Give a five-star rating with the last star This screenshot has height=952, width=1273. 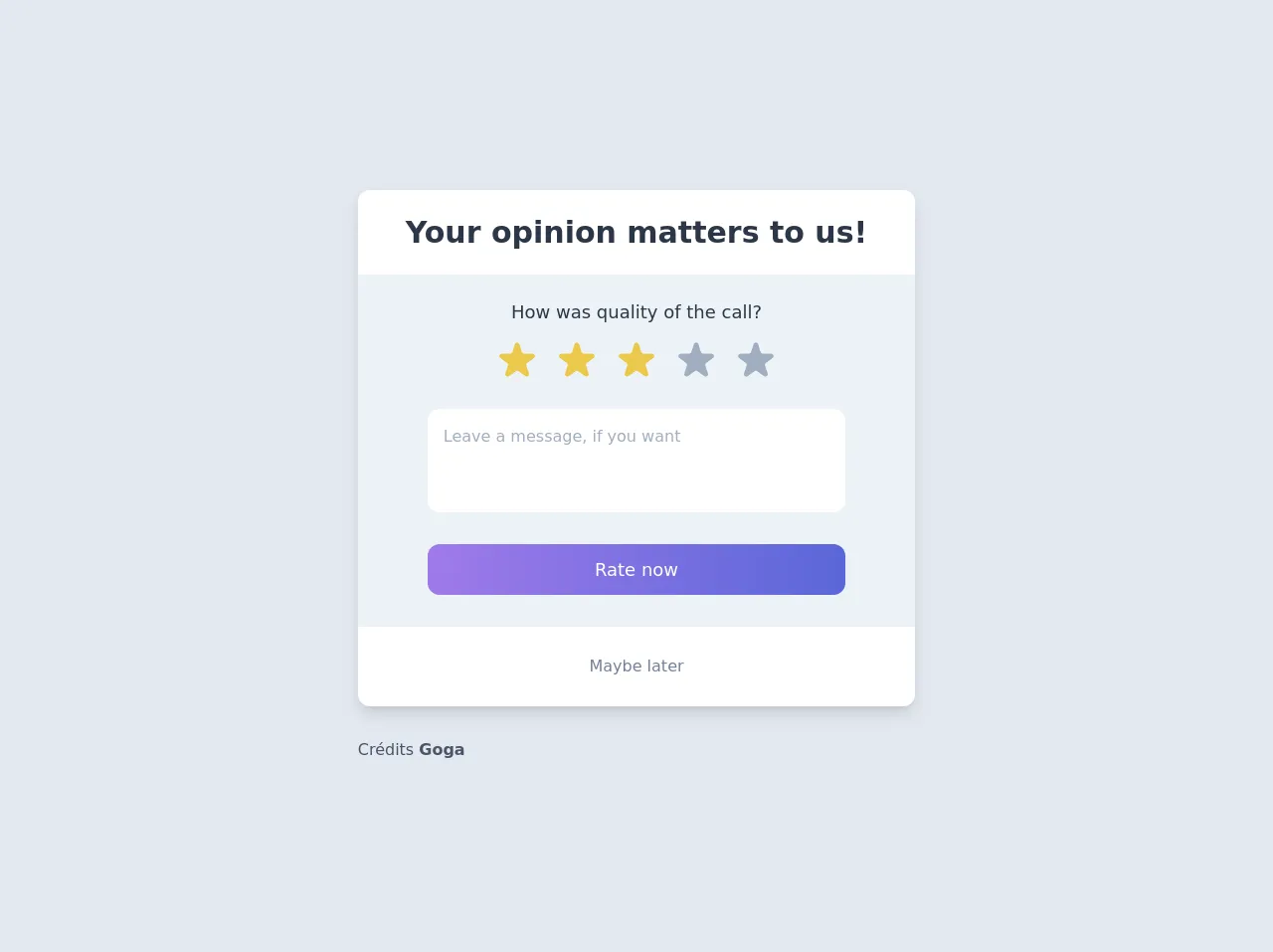tap(756, 360)
